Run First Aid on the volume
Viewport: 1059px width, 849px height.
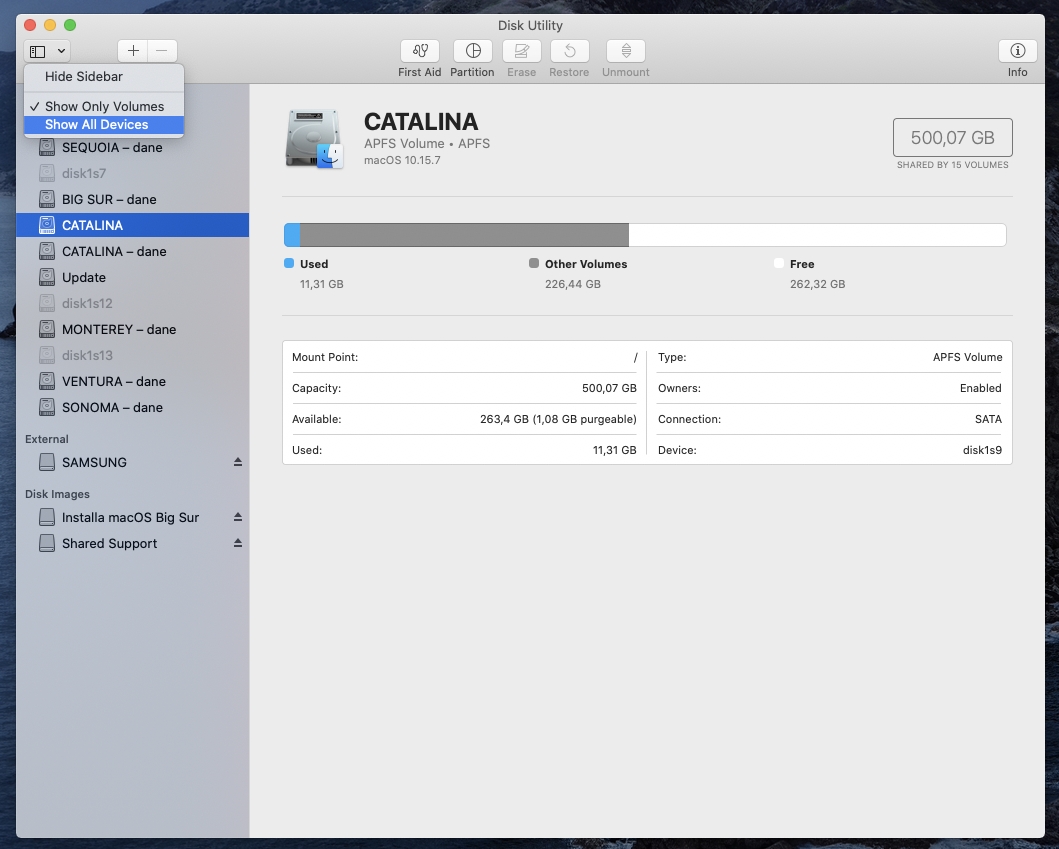point(419,51)
